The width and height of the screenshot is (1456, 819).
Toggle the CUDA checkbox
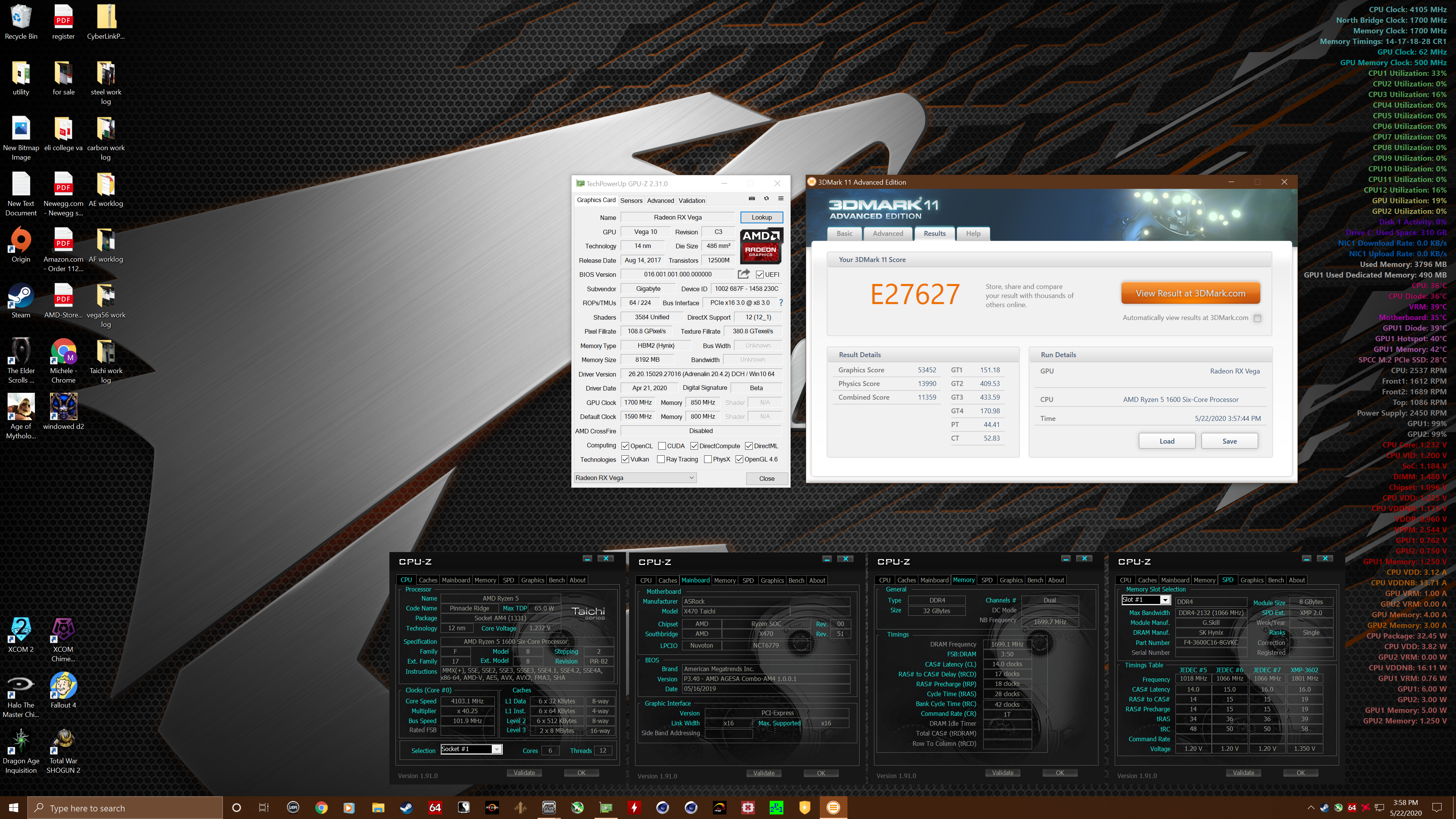[x=661, y=446]
